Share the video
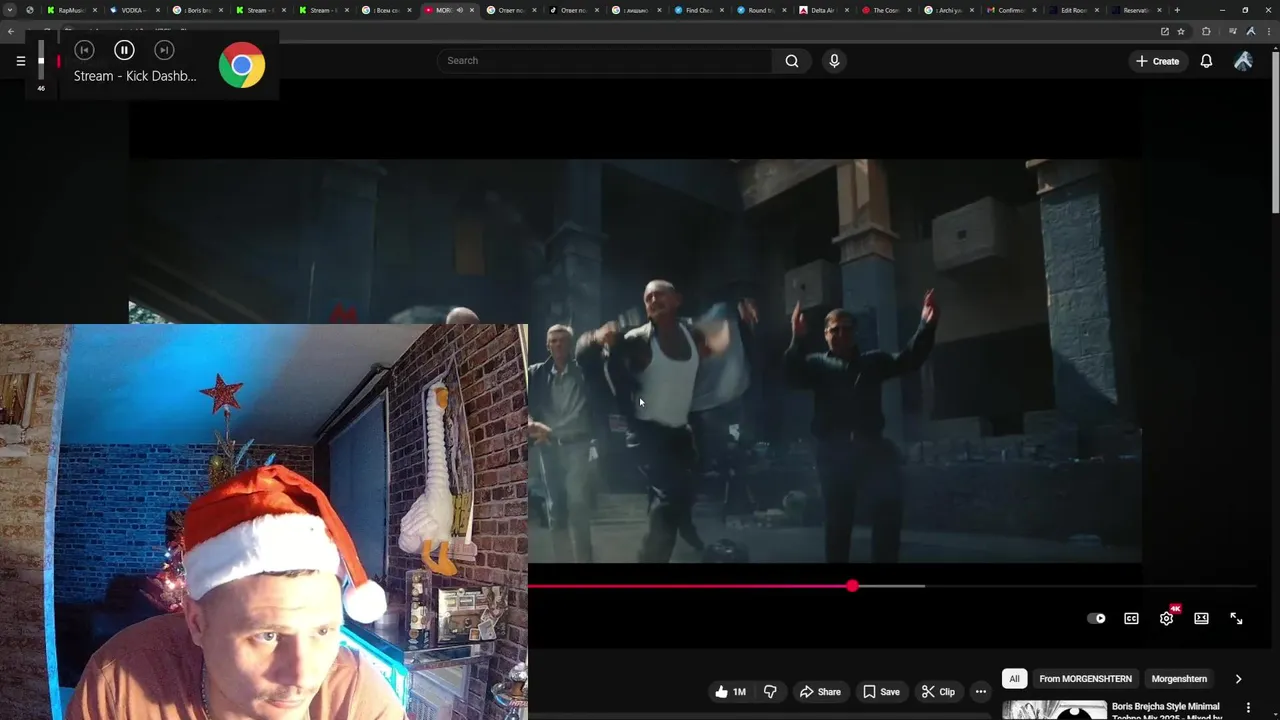 [x=819, y=692]
